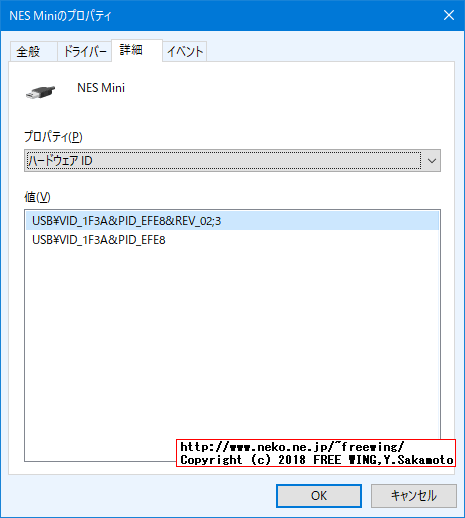Click the 値(V) label
Viewport: 465px width, 518px height.
point(37,197)
